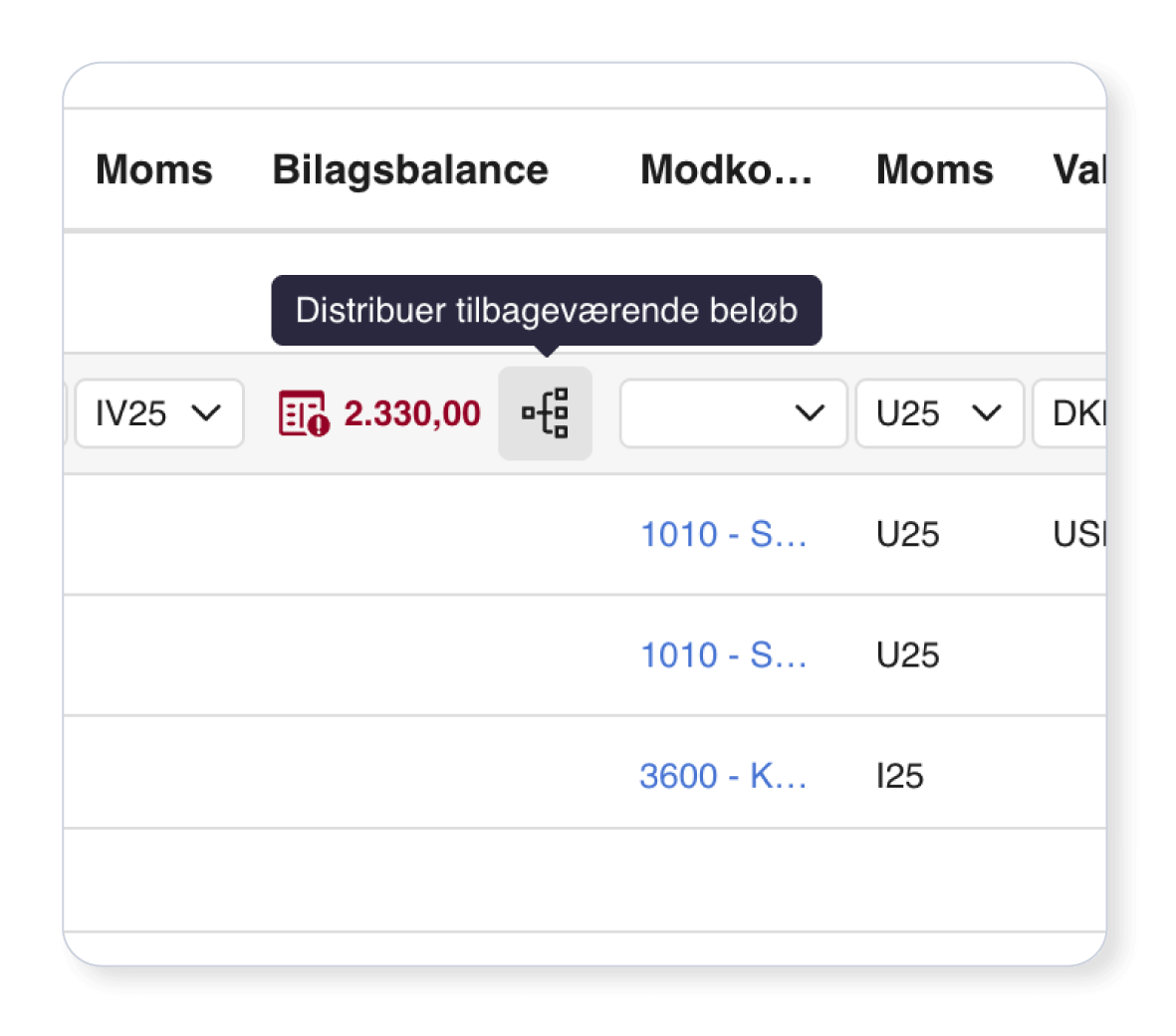The width and height of the screenshot is (1176, 1036).
Task: Click the red voucher balance warning icon
Action: pyautogui.click(x=304, y=413)
